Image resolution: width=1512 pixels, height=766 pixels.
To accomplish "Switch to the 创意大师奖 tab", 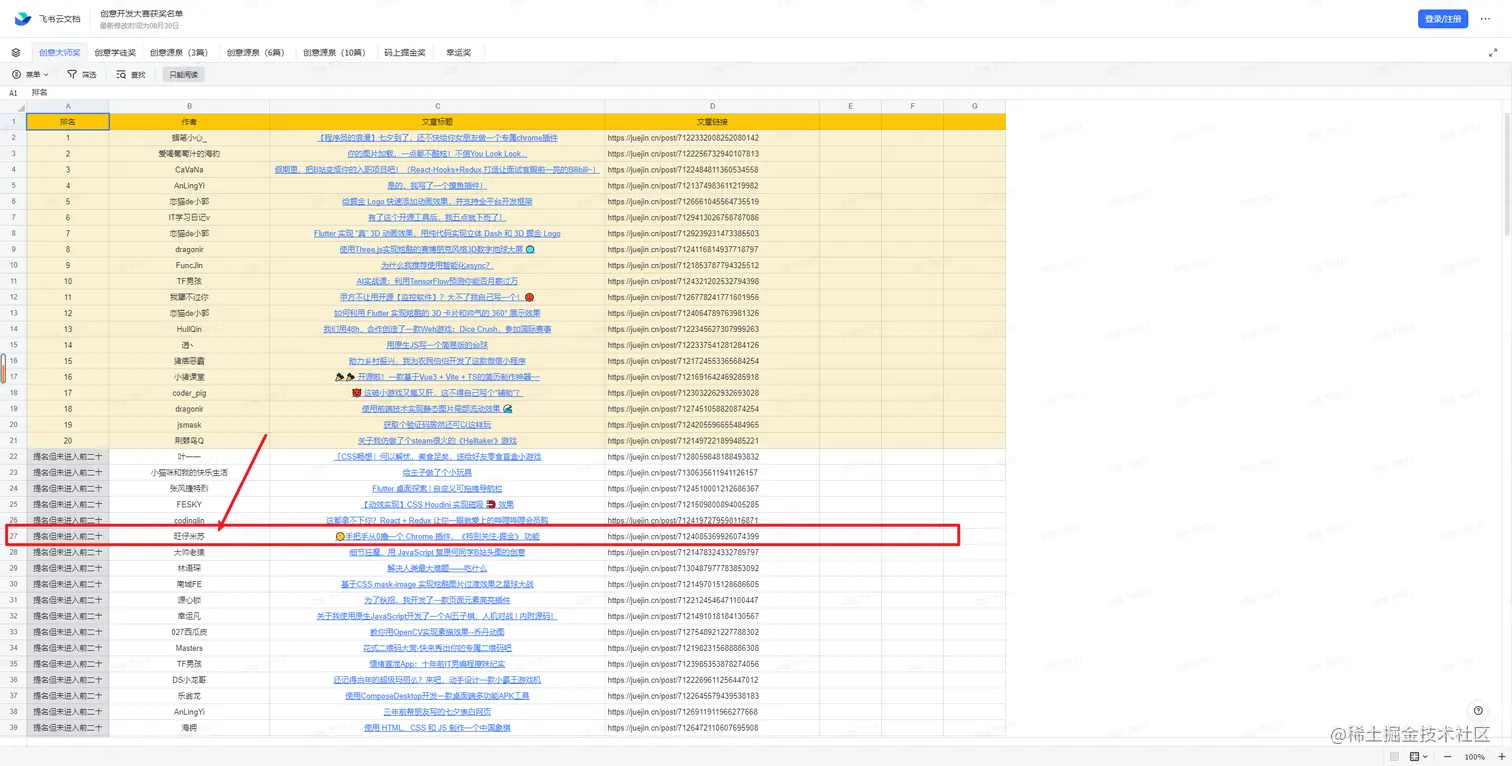I will coord(60,52).
